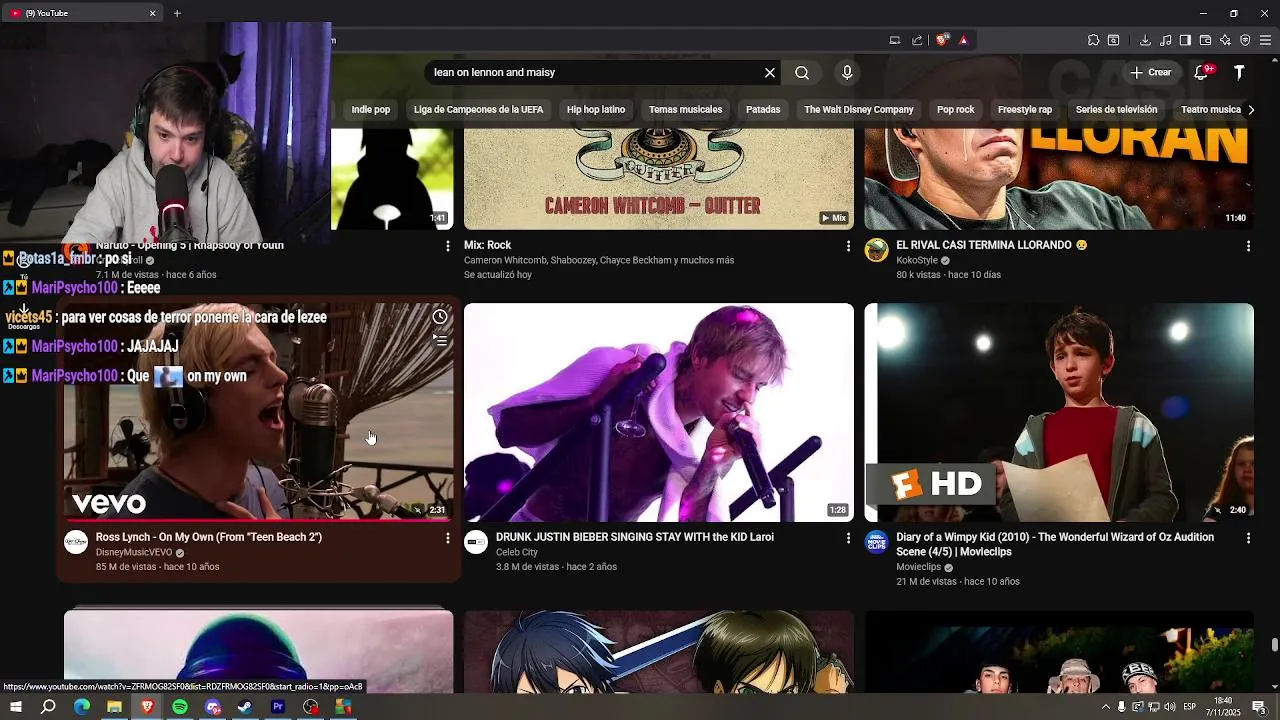
Task: Open the Windows Start menu
Action: pyautogui.click(x=16, y=707)
